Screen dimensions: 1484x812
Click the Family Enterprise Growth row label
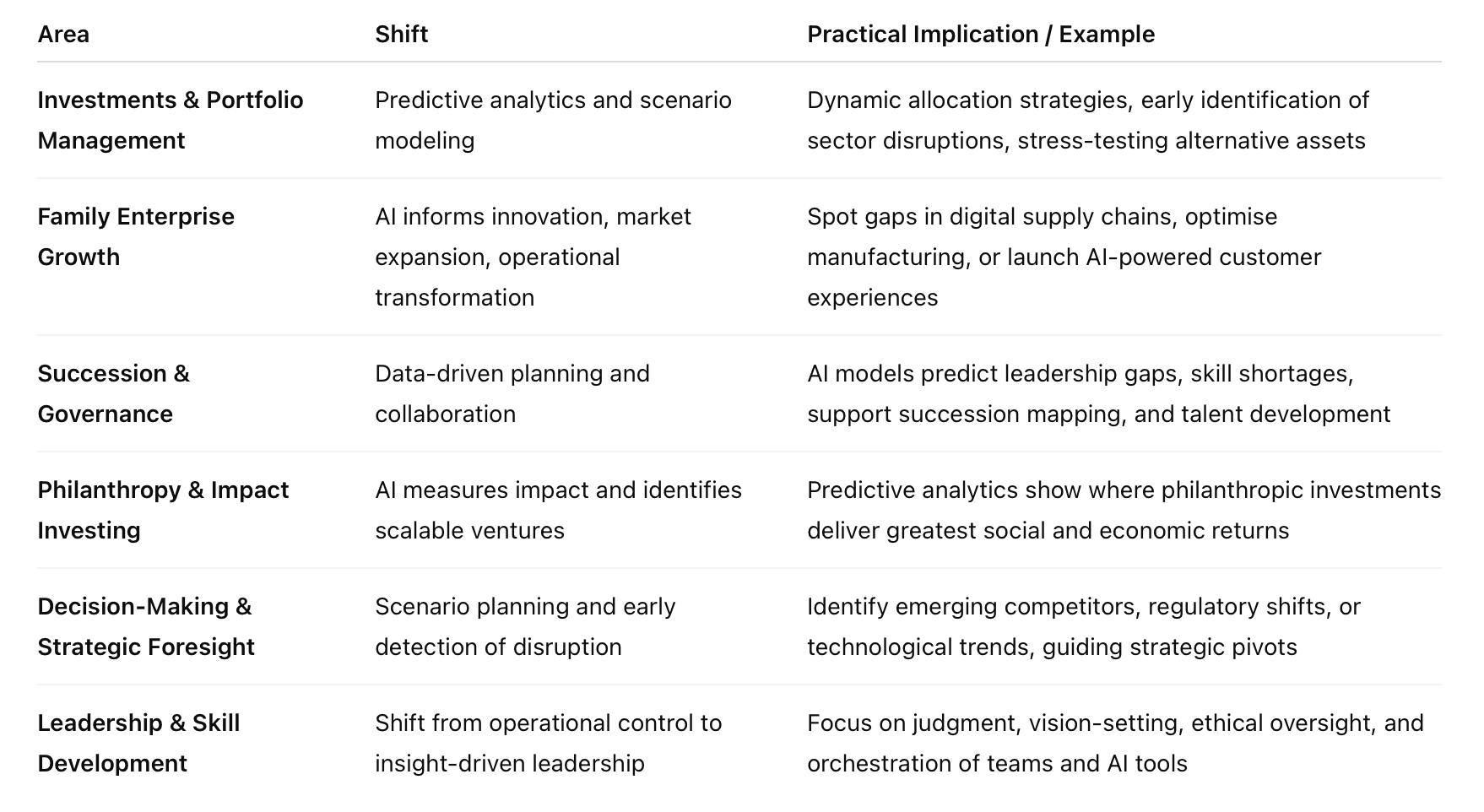pyautogui.click(x=136, y=236)
